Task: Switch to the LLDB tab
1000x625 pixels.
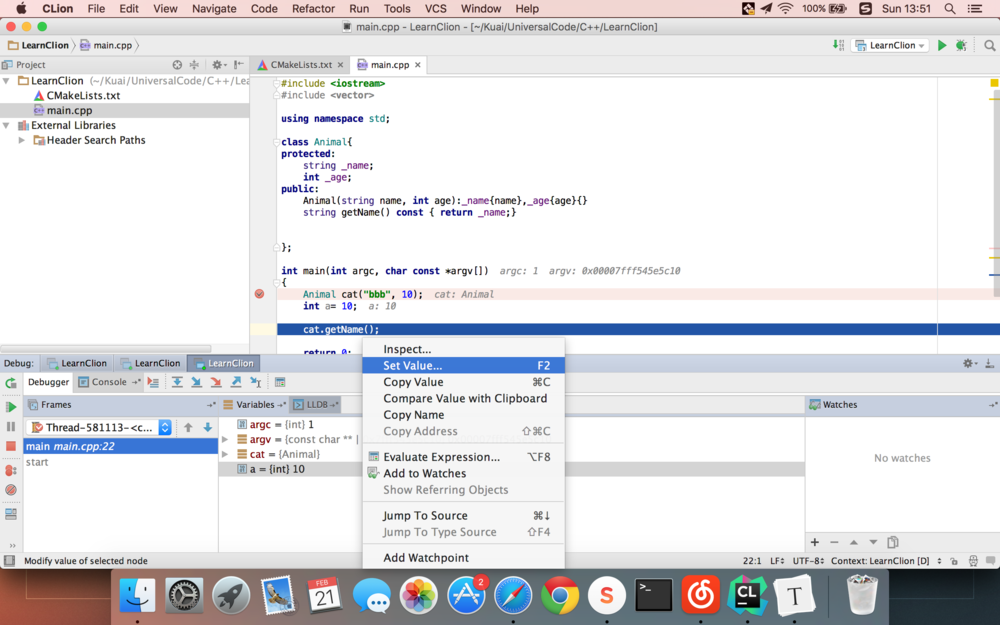Action: tap(316, 404)
